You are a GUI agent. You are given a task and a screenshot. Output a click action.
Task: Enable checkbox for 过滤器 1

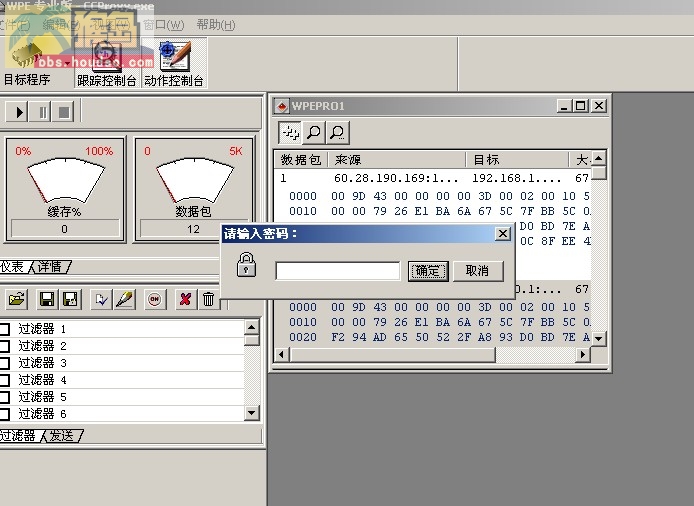(4, 329)
